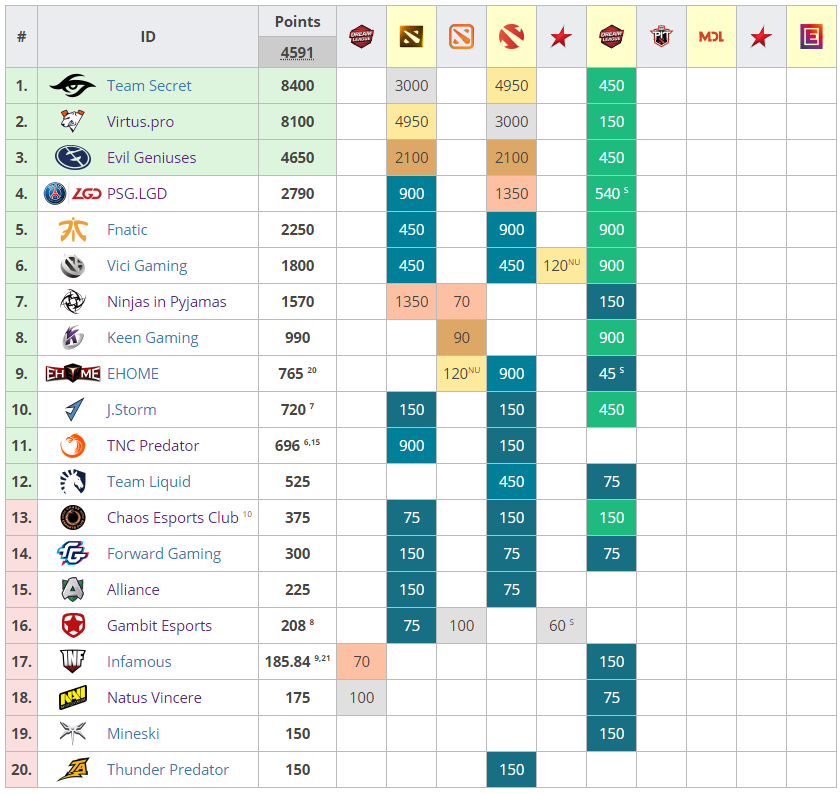The width and height of the screenshot is (840, 794).
Task: Click Natus Vincere's grey 100 cell
Action: (x=361, y=698)
